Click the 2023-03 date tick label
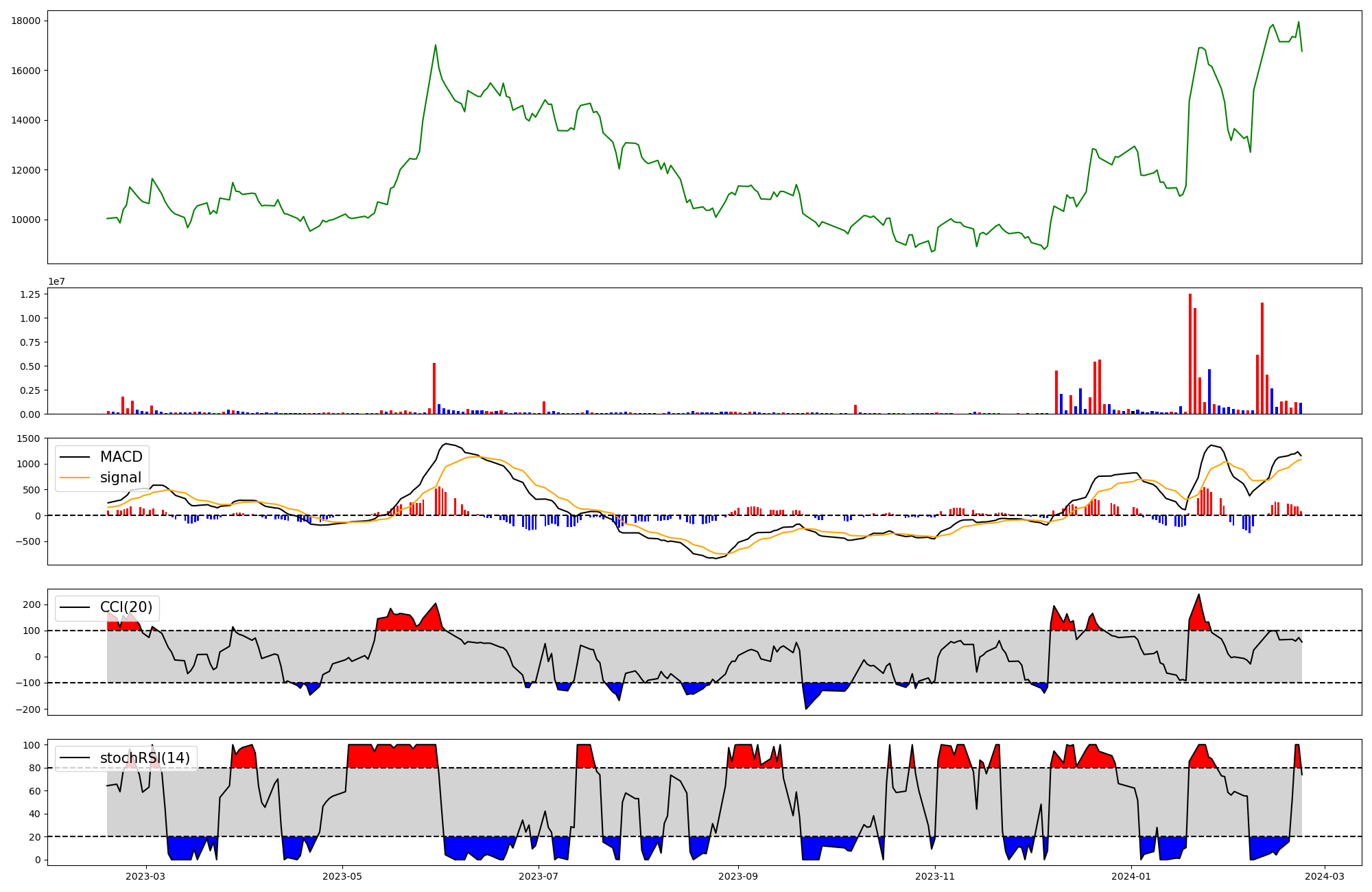 point(145,876)
